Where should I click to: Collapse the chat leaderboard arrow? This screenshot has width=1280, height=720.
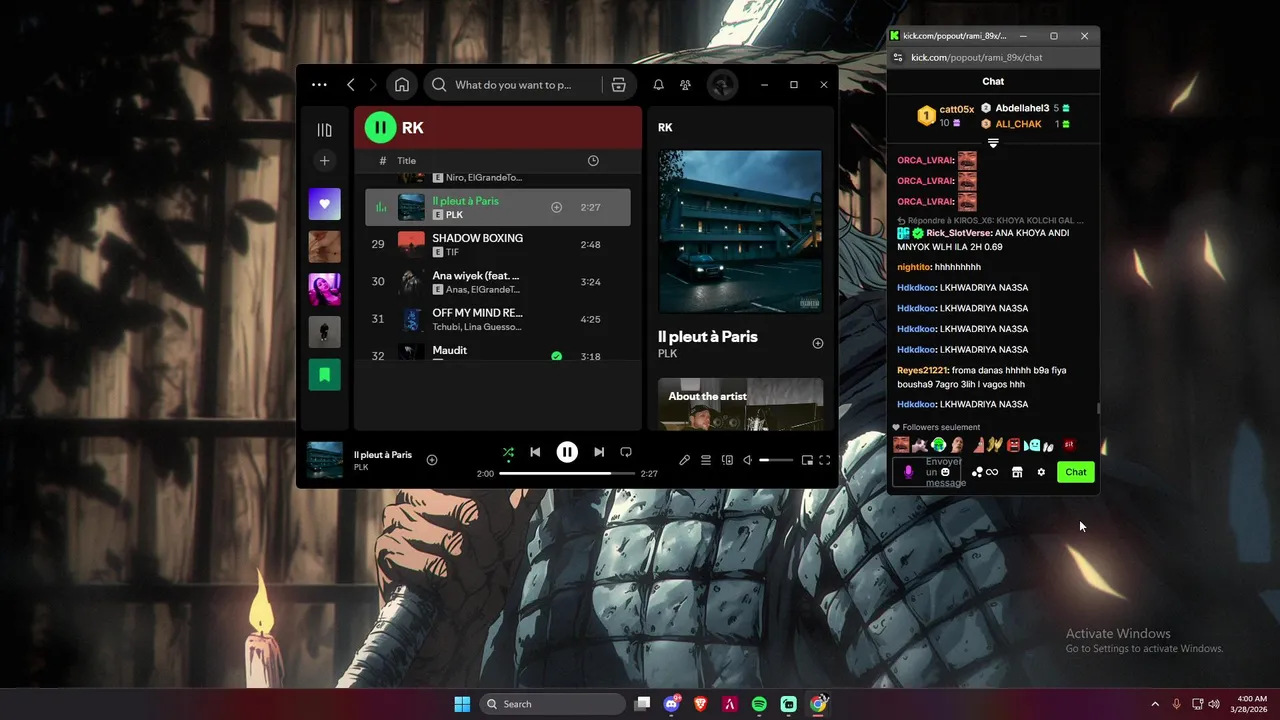tap(993, 143)
